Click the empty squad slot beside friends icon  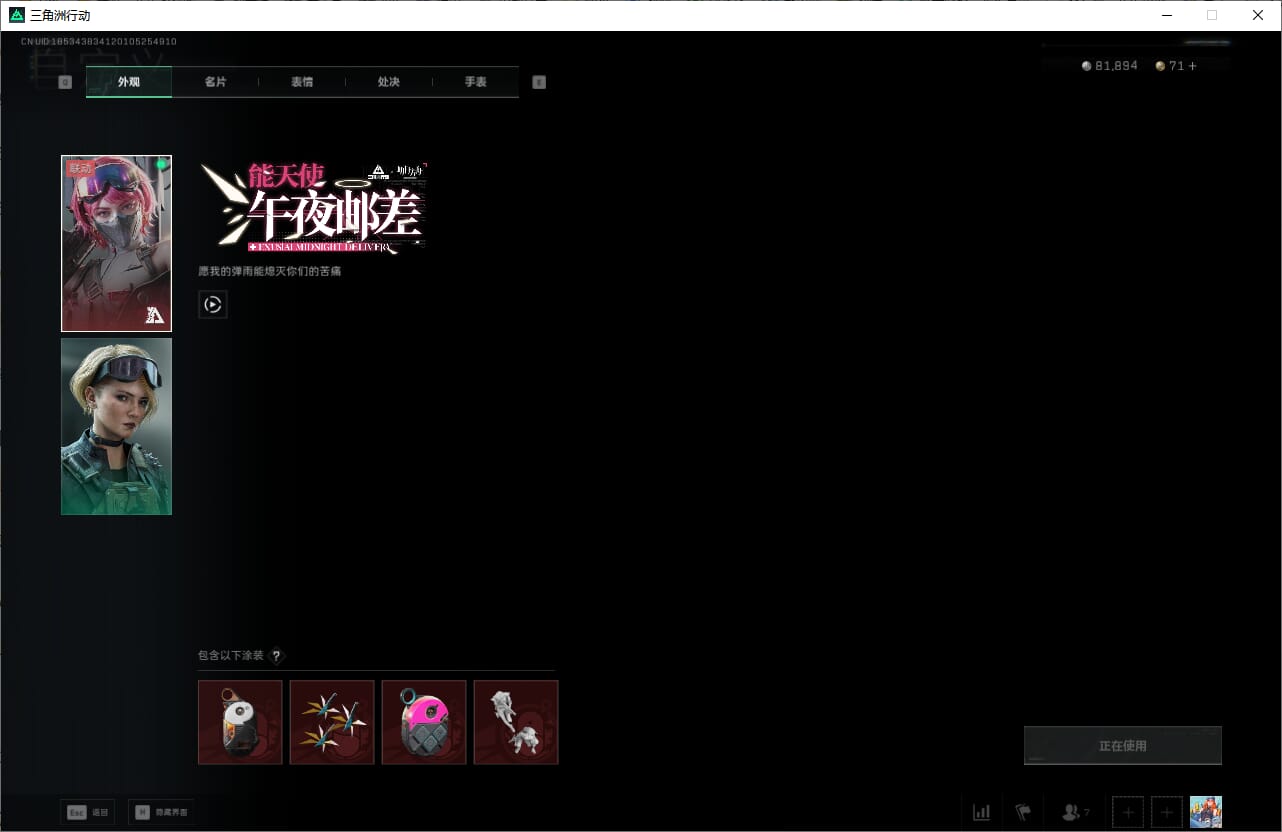(x=1128, y=812)
